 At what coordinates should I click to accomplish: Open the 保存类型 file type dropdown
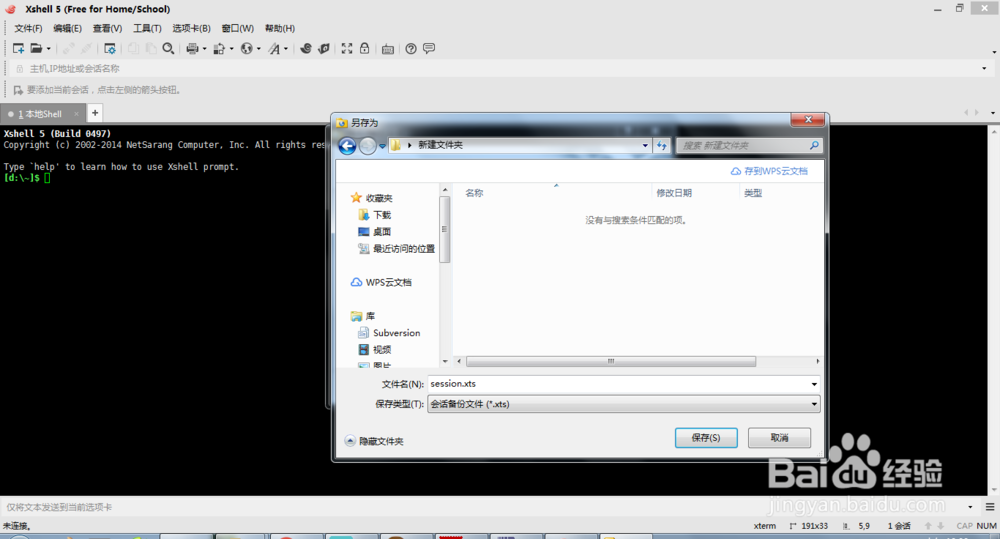tap(814, 404)
